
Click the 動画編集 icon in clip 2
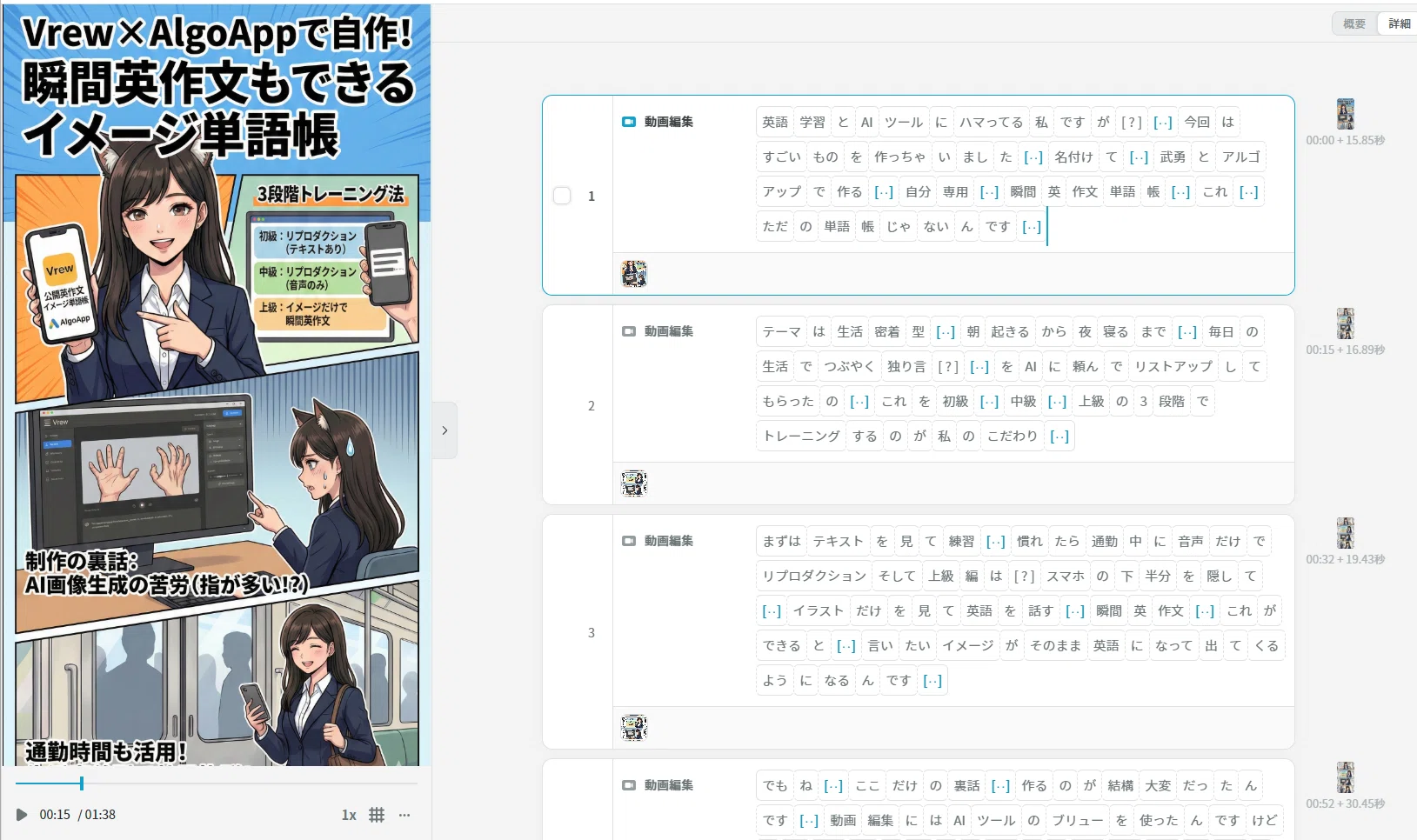pos(629,331)
